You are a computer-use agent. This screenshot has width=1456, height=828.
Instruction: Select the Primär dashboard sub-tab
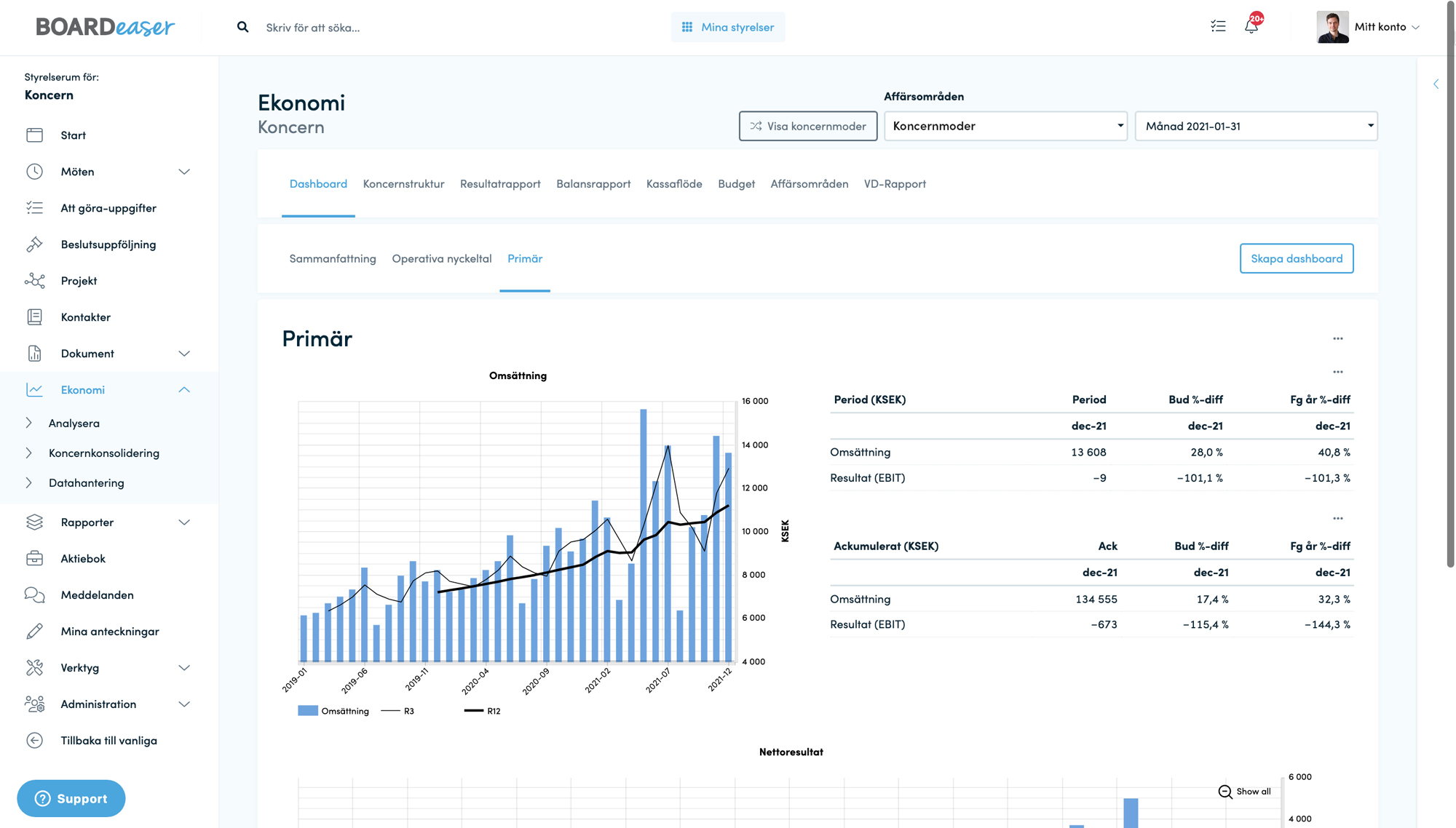[525, 258]
